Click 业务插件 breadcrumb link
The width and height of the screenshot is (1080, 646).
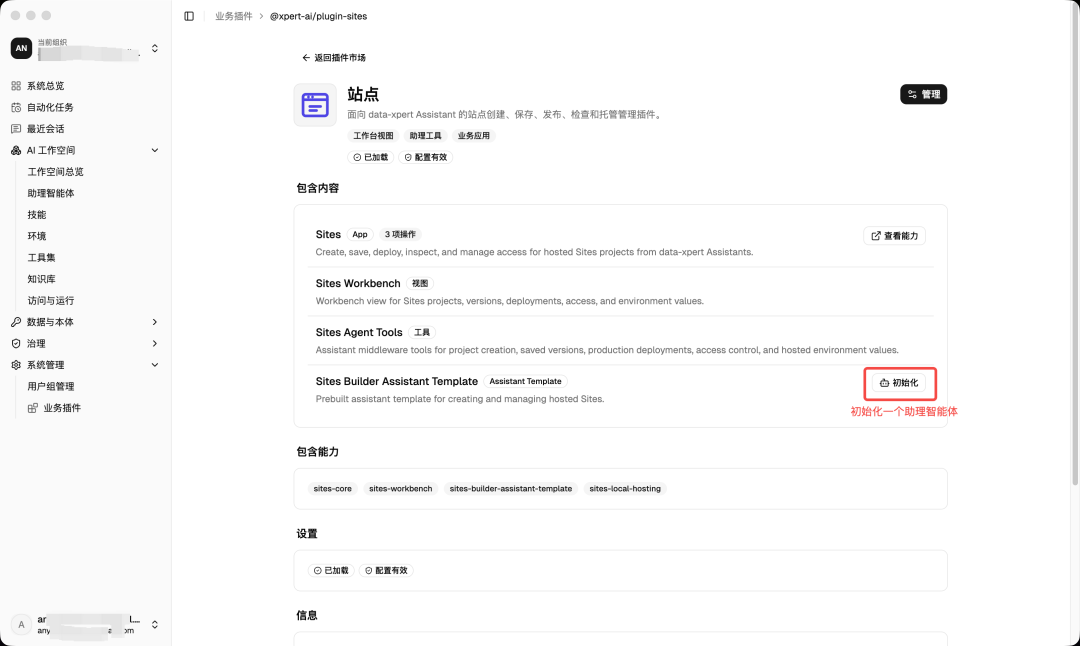point(233,16)
